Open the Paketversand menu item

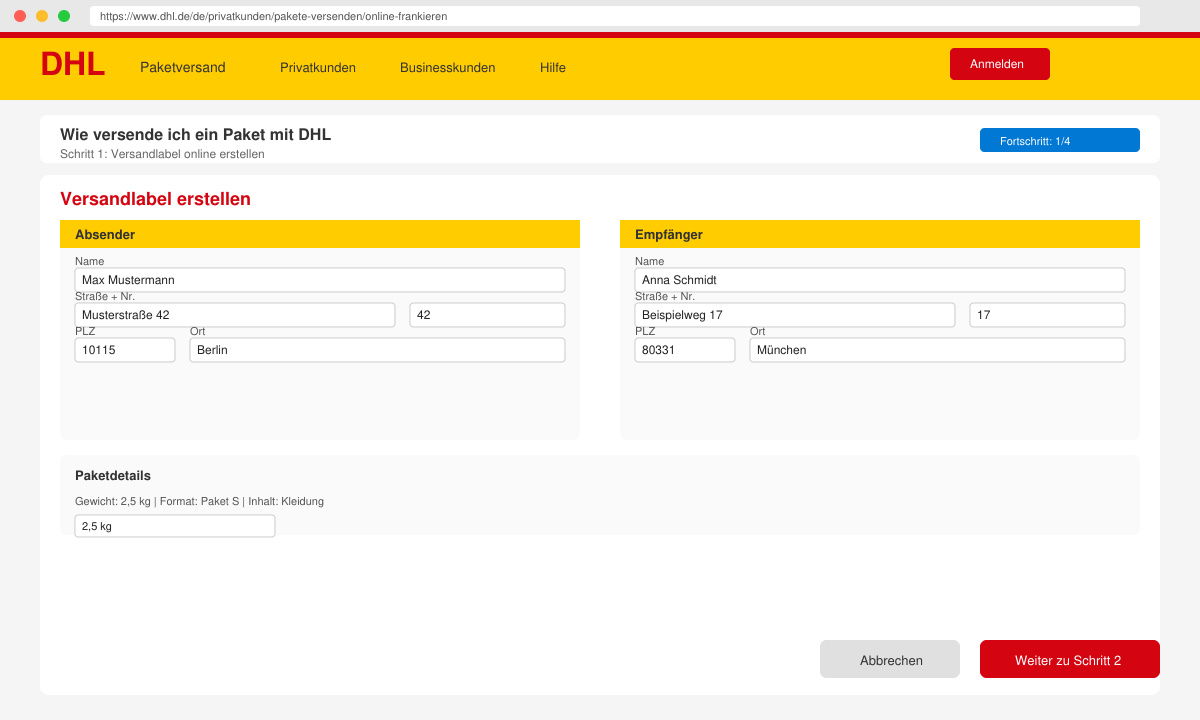183,67
